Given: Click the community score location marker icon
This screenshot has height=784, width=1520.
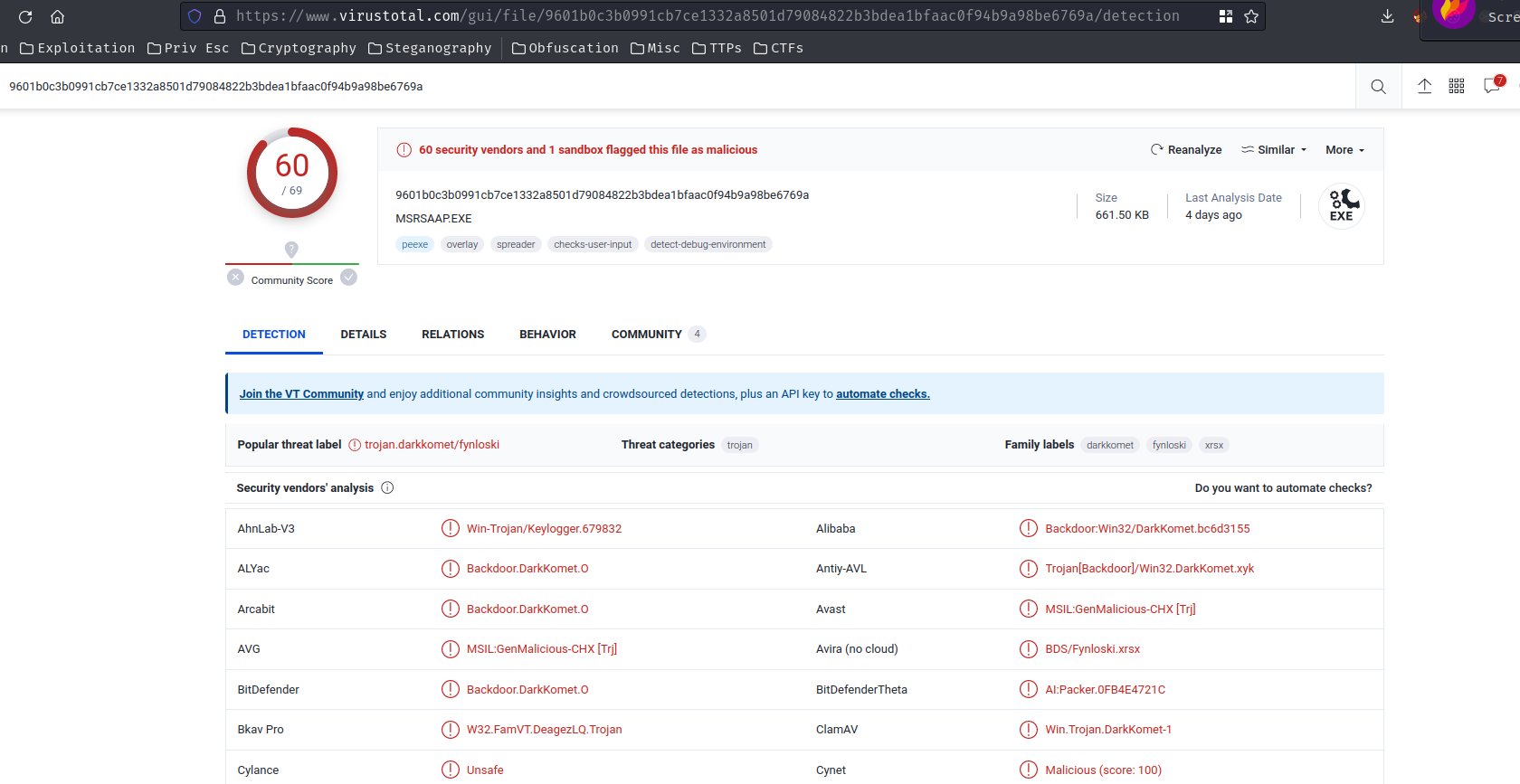Looking at the screenshot, I should tap(291, 250).
